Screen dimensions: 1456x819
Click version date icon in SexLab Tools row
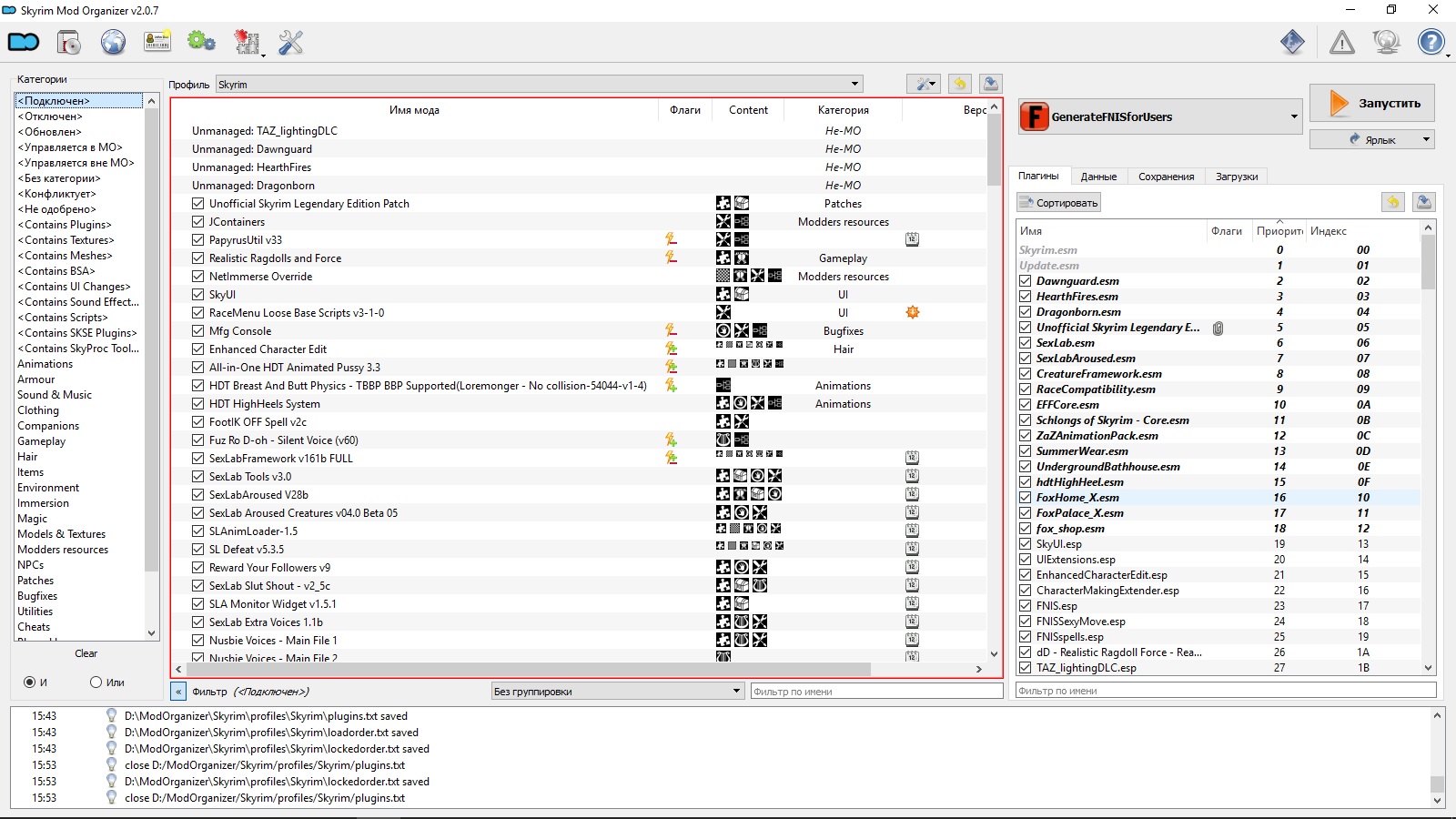click(912, 476)
